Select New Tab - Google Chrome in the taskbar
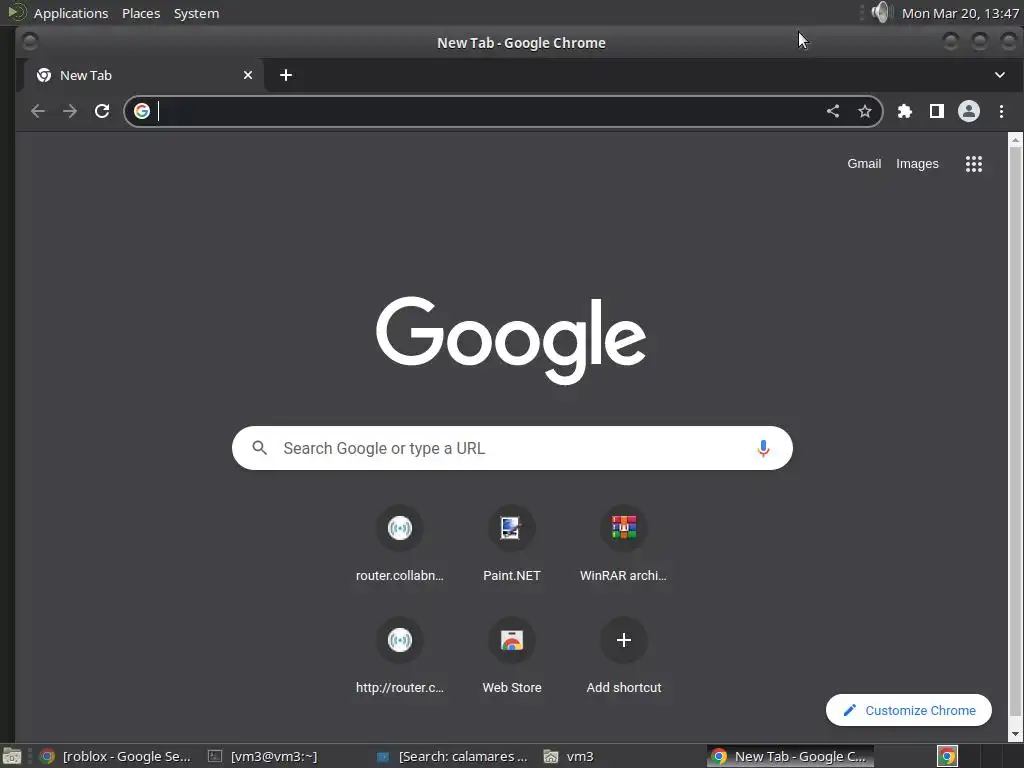1024x768 pixels. point(790,756)
